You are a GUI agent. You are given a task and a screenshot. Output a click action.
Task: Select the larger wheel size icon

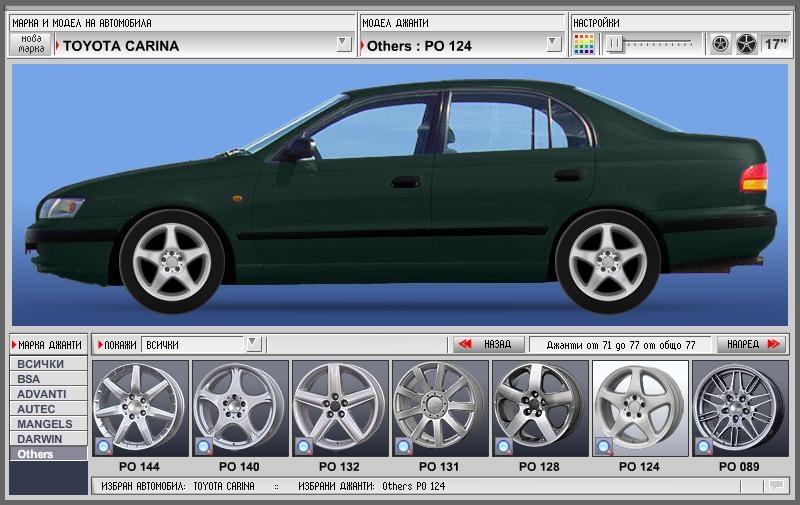pos(746,44)
